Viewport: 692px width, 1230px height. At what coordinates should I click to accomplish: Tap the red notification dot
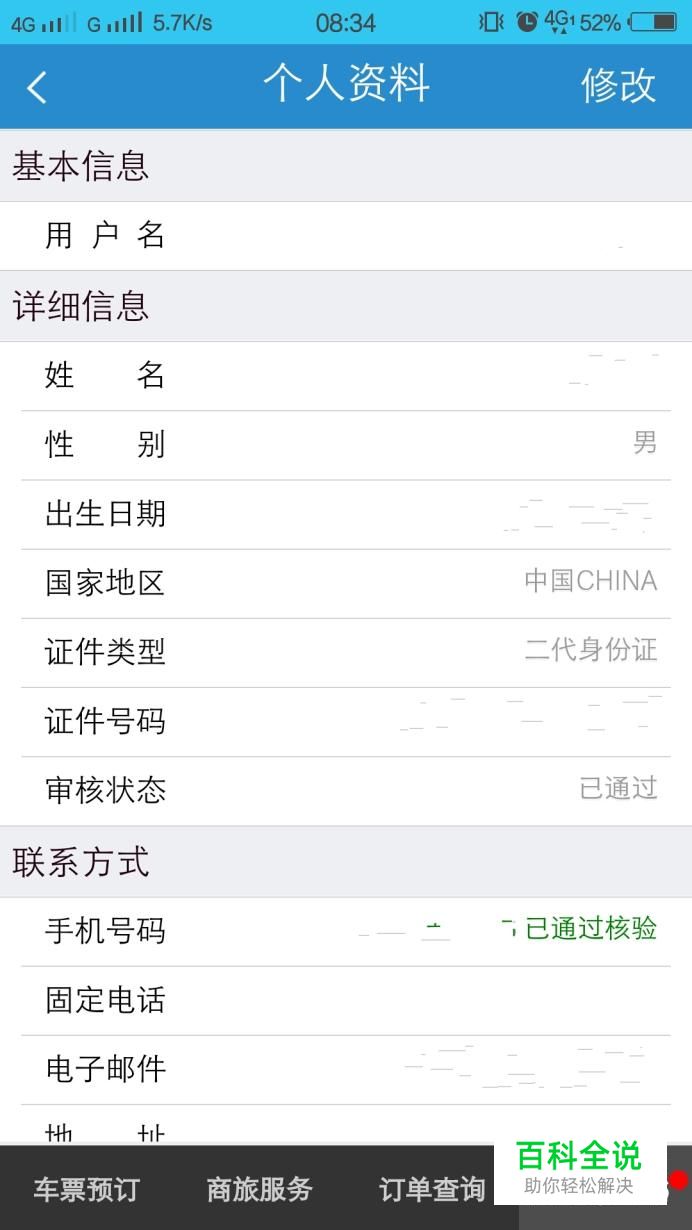pyautogui.click(x=679, y=1180)
